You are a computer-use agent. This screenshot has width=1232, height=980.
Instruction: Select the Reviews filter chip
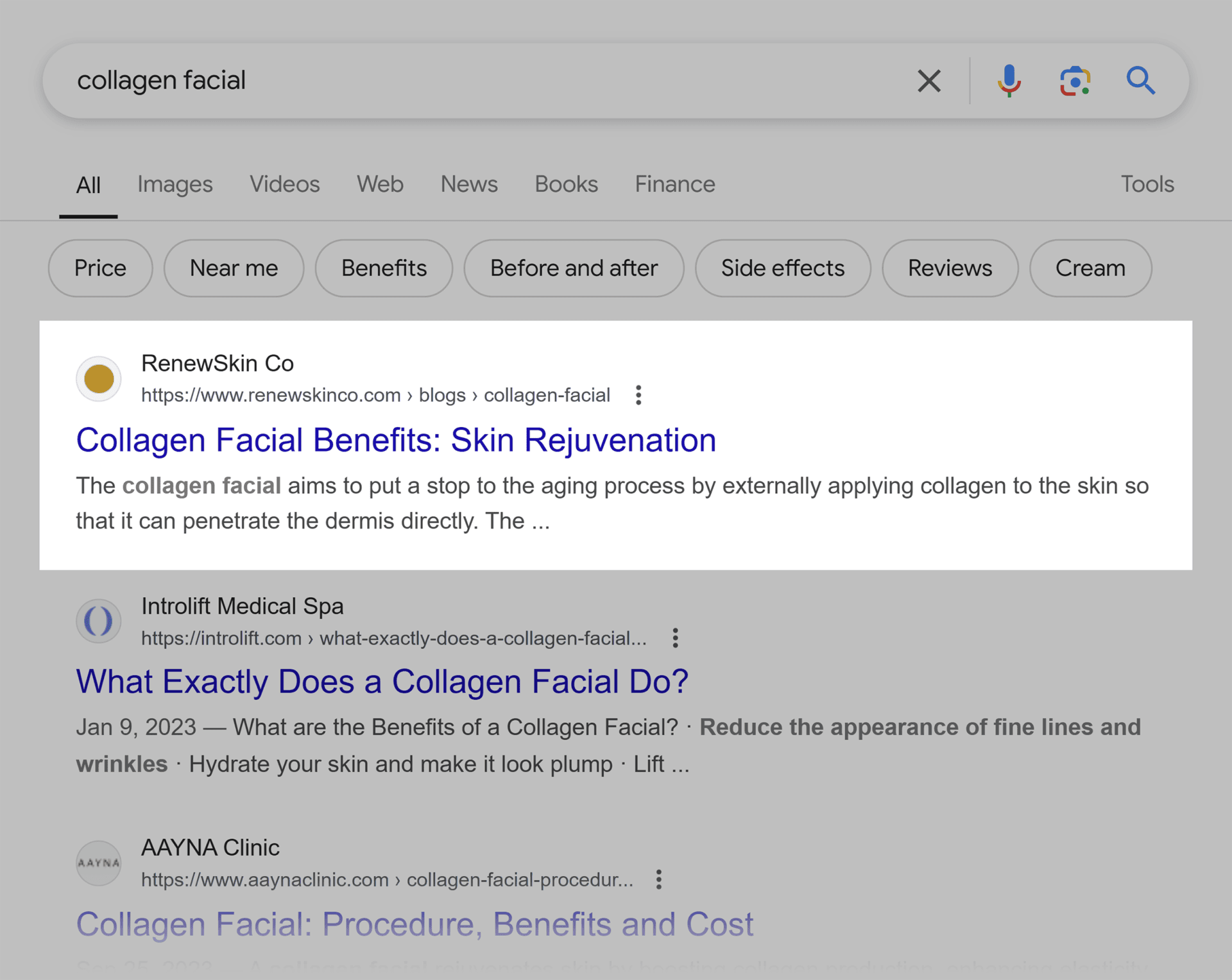pyautogui.click(x=950, y=268)
